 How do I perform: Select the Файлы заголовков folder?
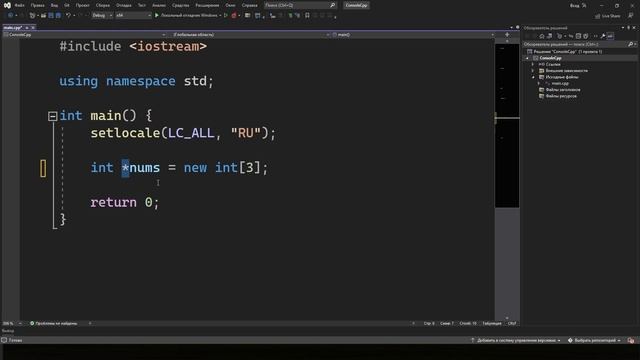[563, 90]
